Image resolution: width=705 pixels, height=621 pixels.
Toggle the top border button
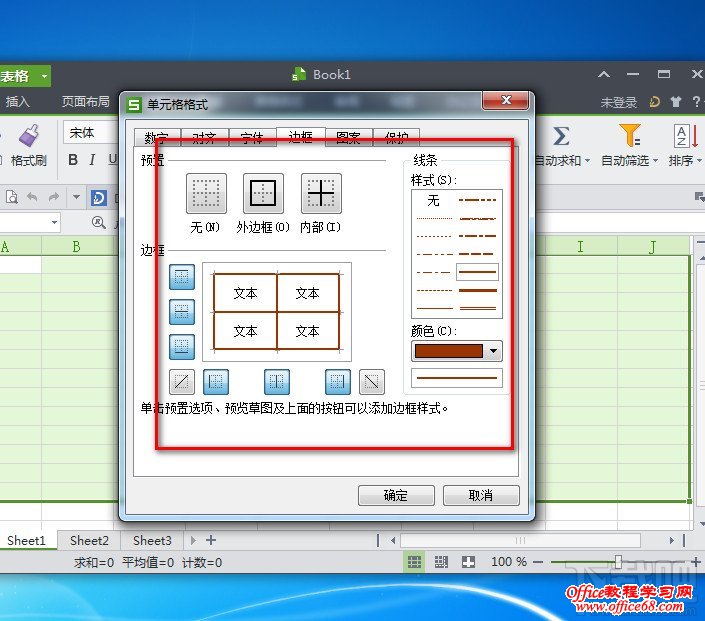tap(182, 277)
